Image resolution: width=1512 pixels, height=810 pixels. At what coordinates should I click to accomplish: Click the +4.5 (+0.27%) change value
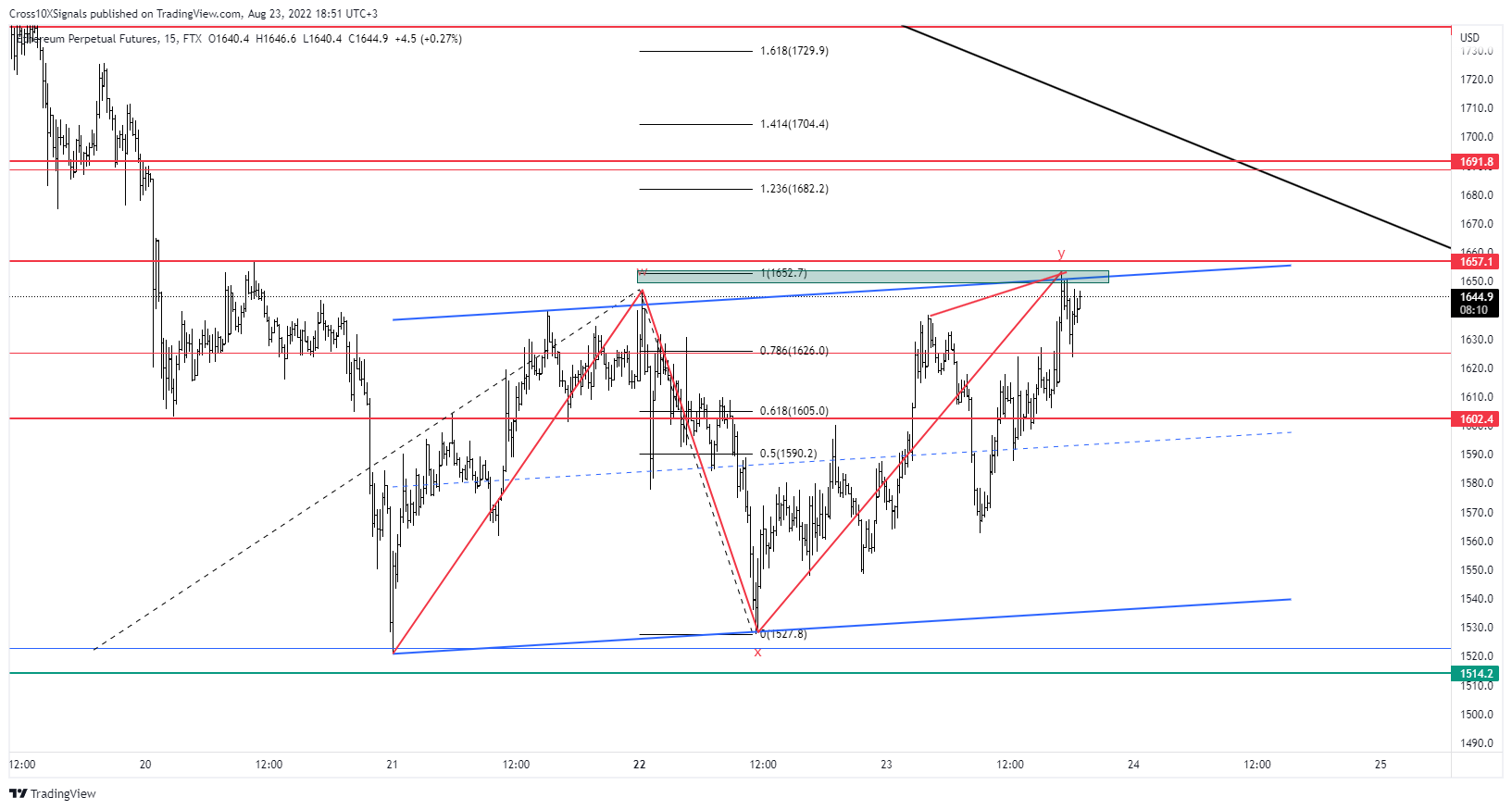(428, 39)
